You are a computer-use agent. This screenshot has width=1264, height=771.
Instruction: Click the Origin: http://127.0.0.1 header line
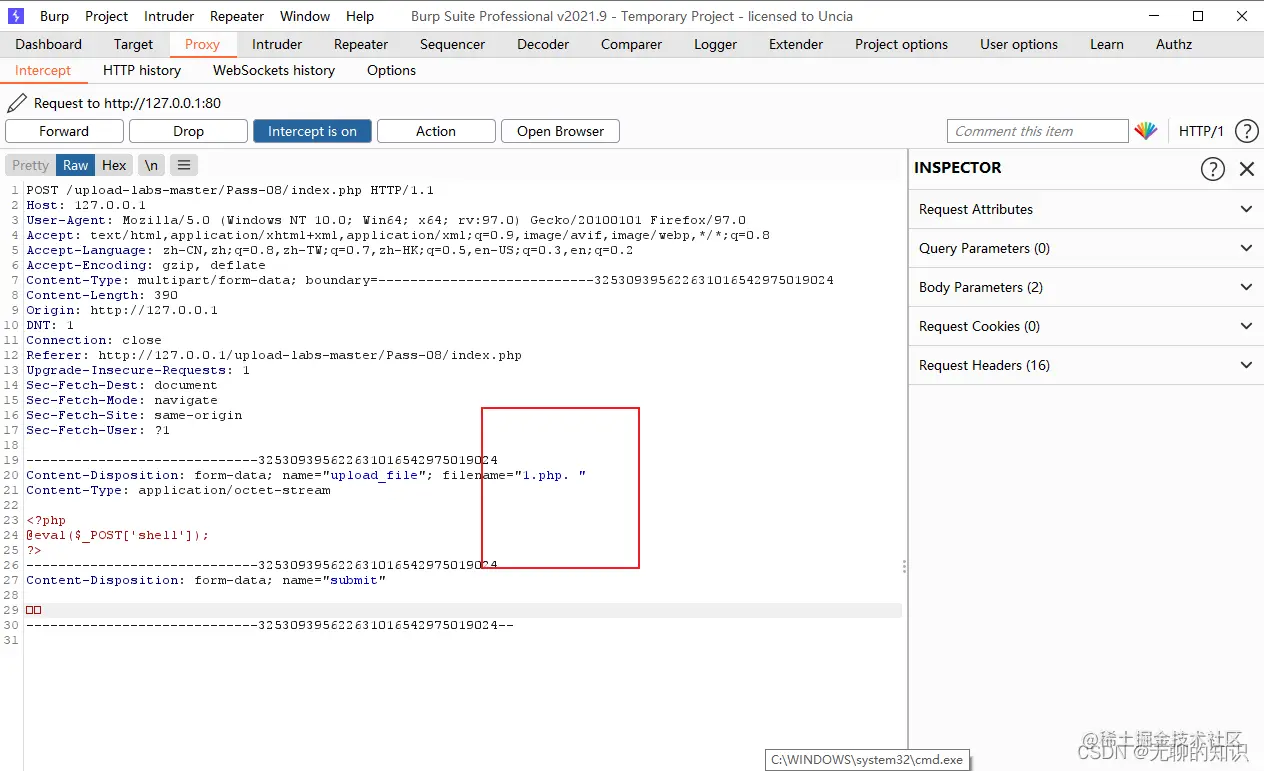click(122, 310)
